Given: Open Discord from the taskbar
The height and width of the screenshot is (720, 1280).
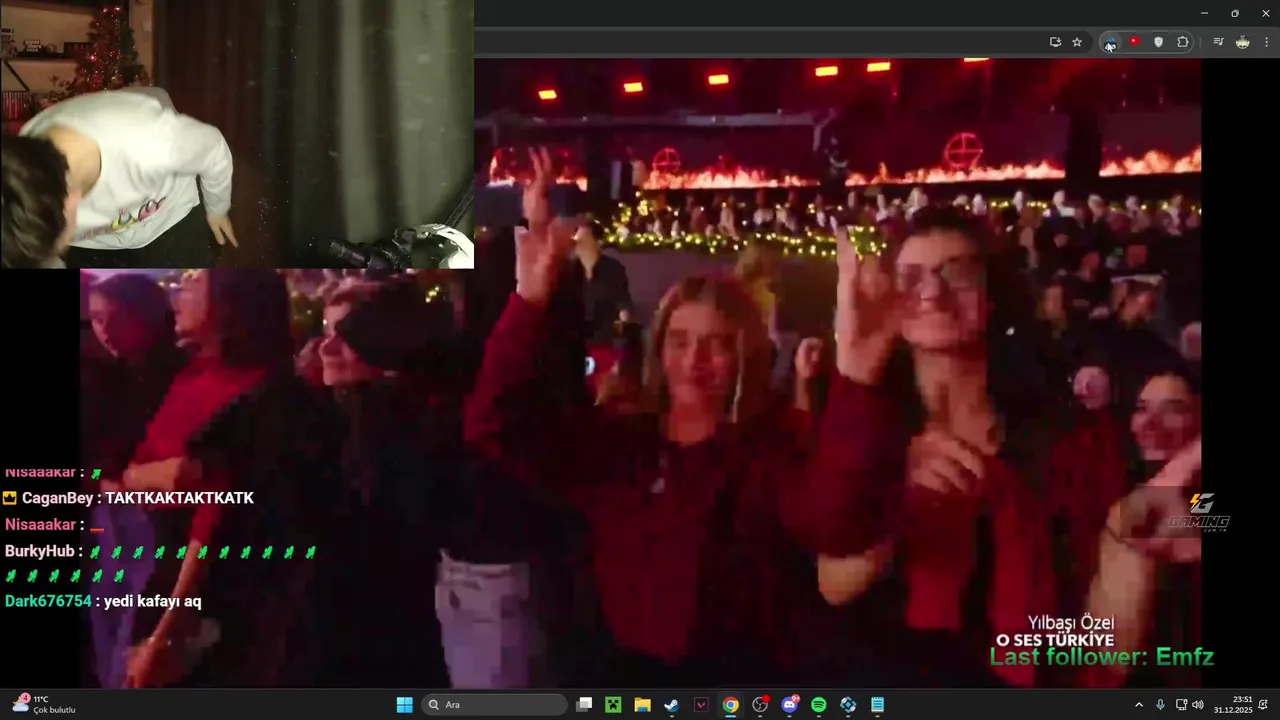Looking at the screenshot, I should 790,705.
